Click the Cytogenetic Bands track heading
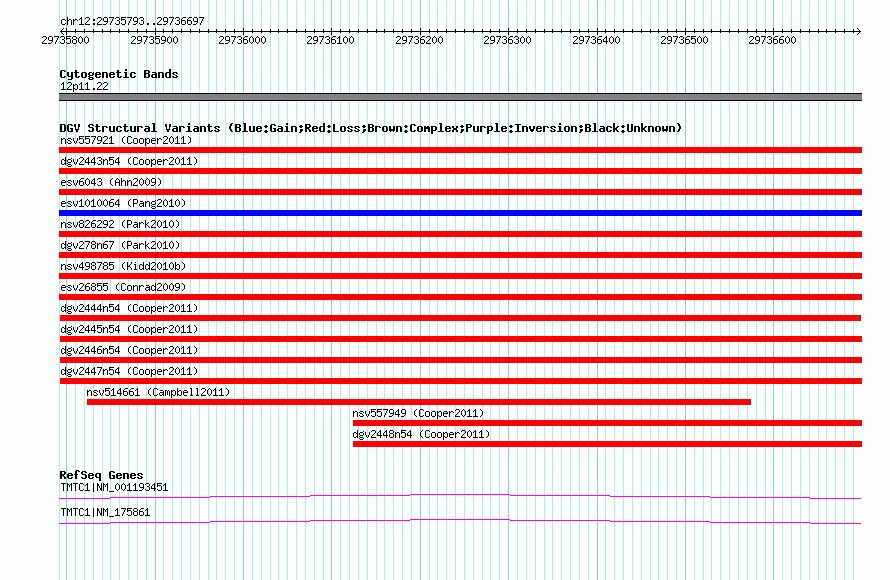 click(119, 74)
